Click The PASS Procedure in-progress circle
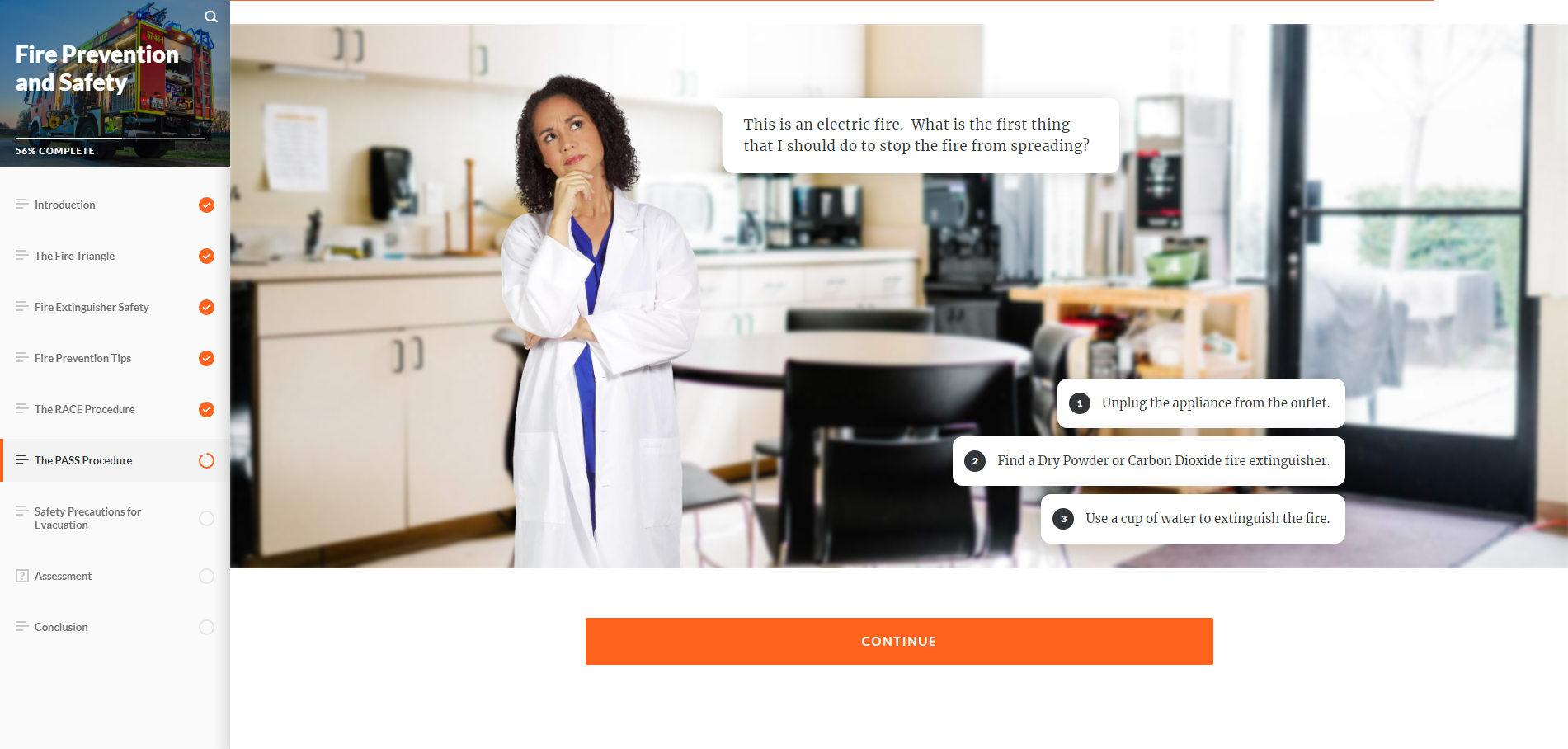This screenshot has width=1568, height=749. (x=207, y=460)
